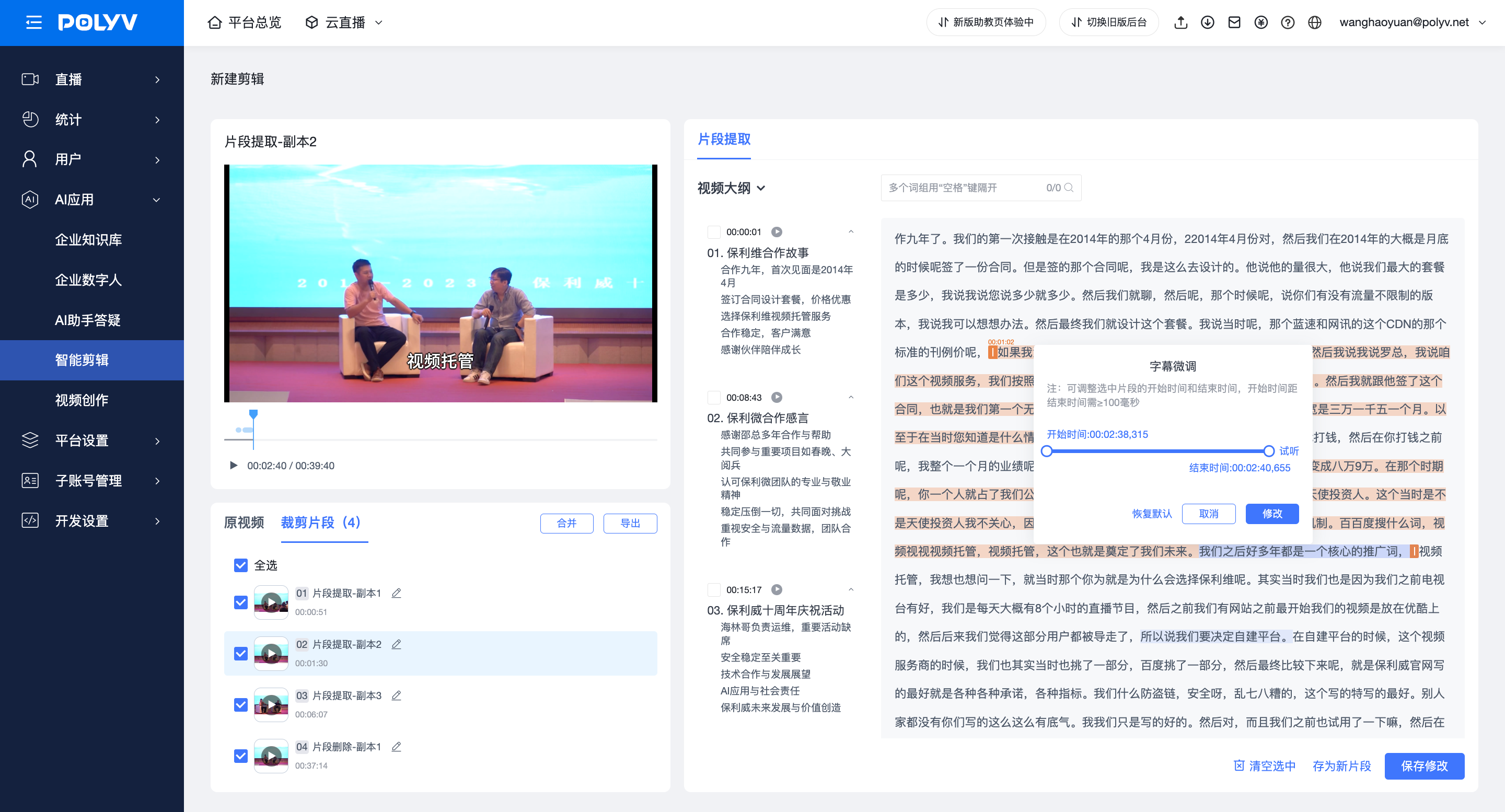Check the outline section 00:00:01 checkbox
Image resolution: width=1505 pixels, height=812 pixels.
pyautogui.click(x=714, y=232)
